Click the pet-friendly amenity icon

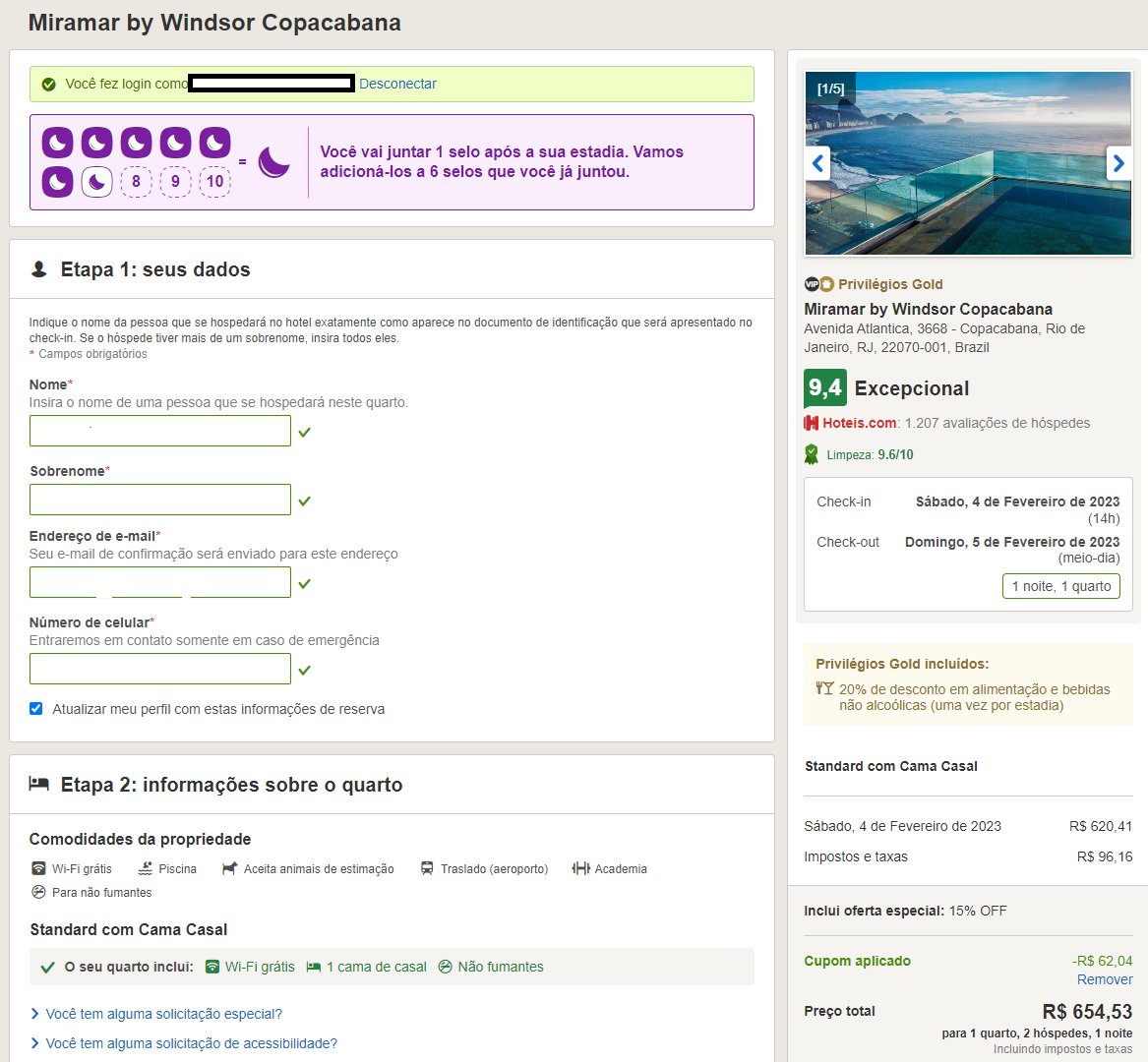click(230, 869)
